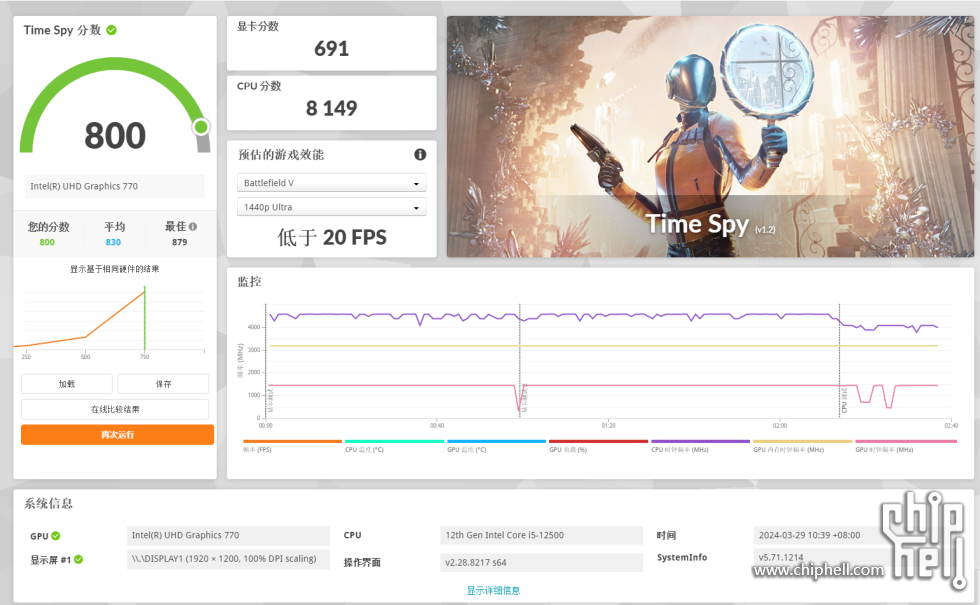Open the 1440p Ultra resolution dropdown
Screen dimensions: 980x605
[331, 207]
